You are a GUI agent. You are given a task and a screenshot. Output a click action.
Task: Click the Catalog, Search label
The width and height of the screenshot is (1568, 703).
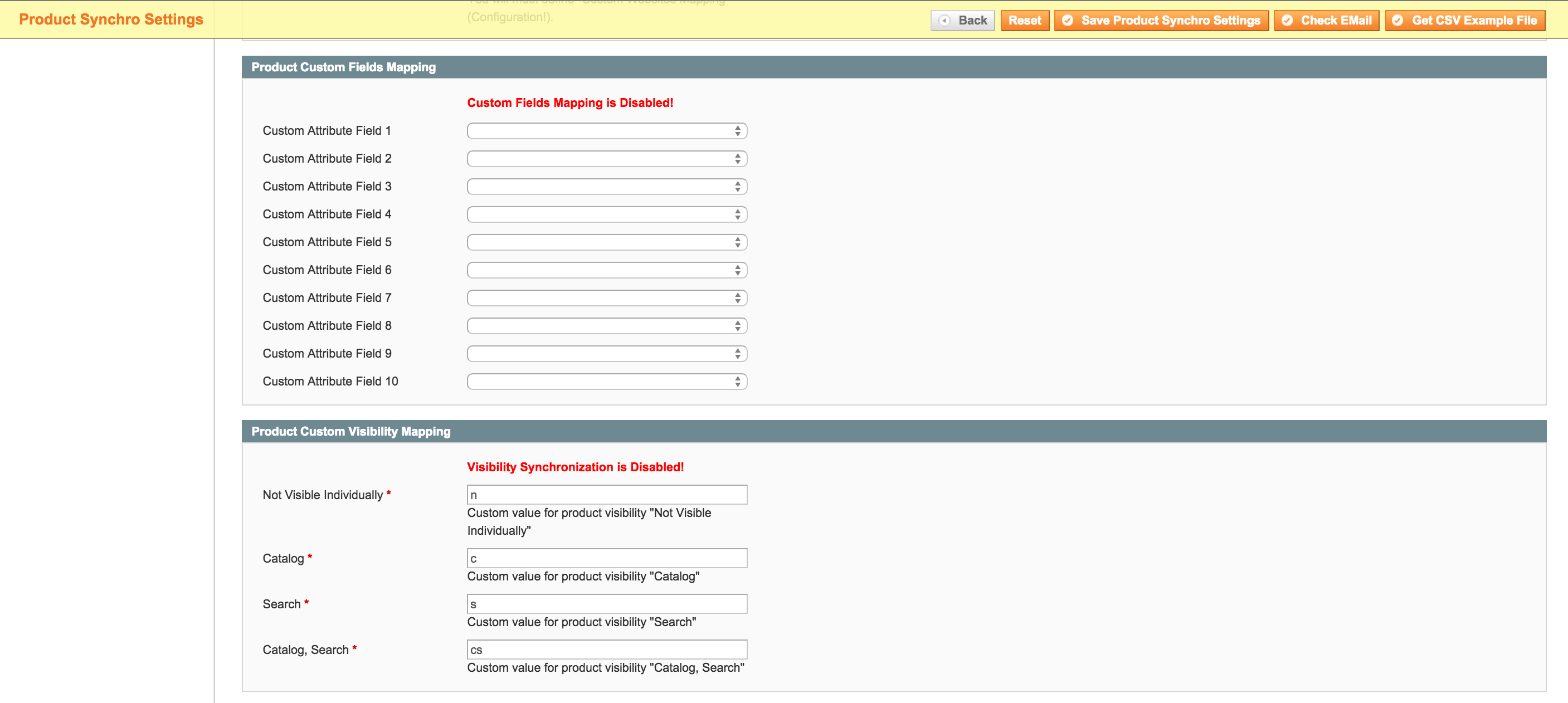(x=309, y=650)
